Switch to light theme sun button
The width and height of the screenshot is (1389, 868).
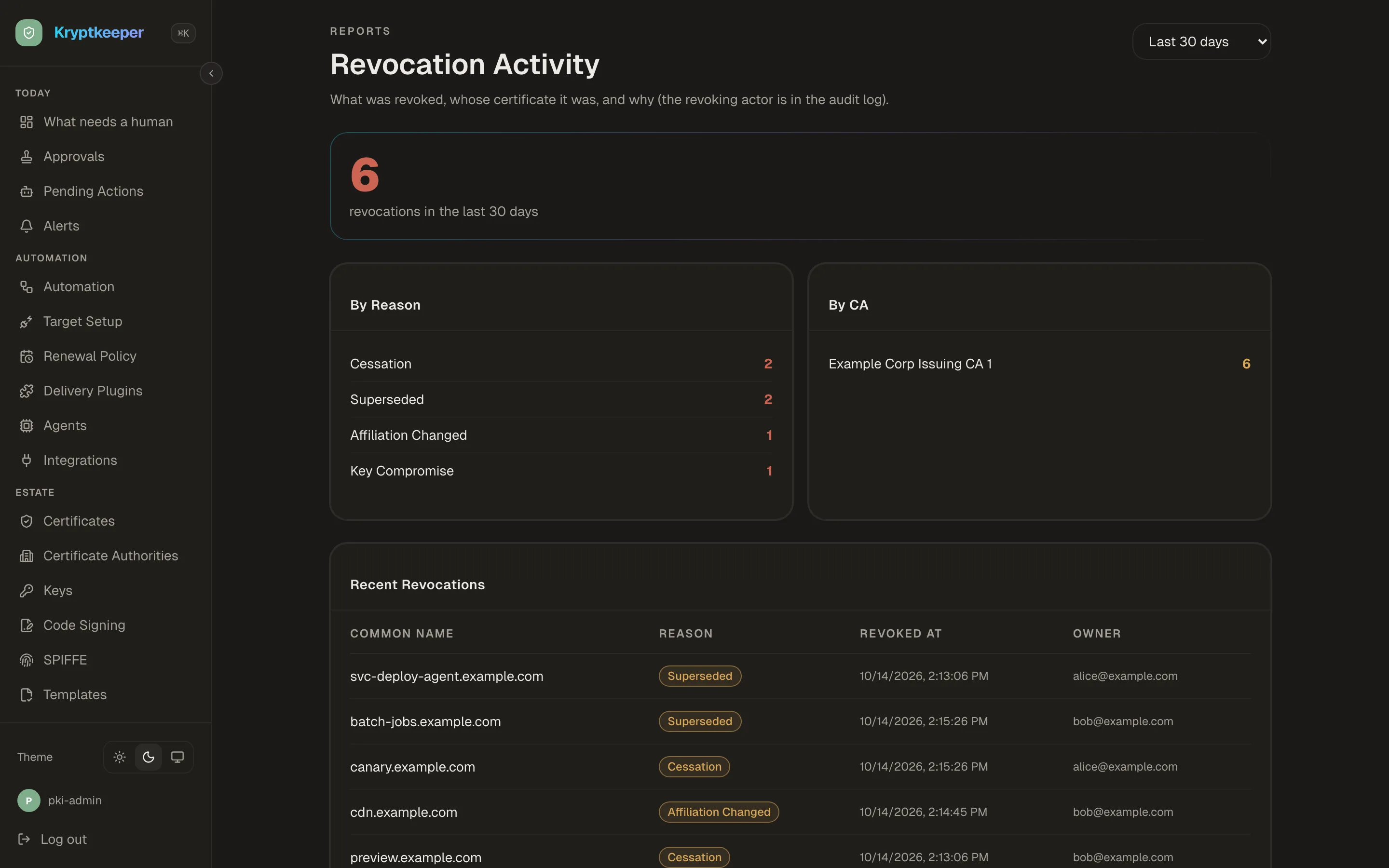120,757
